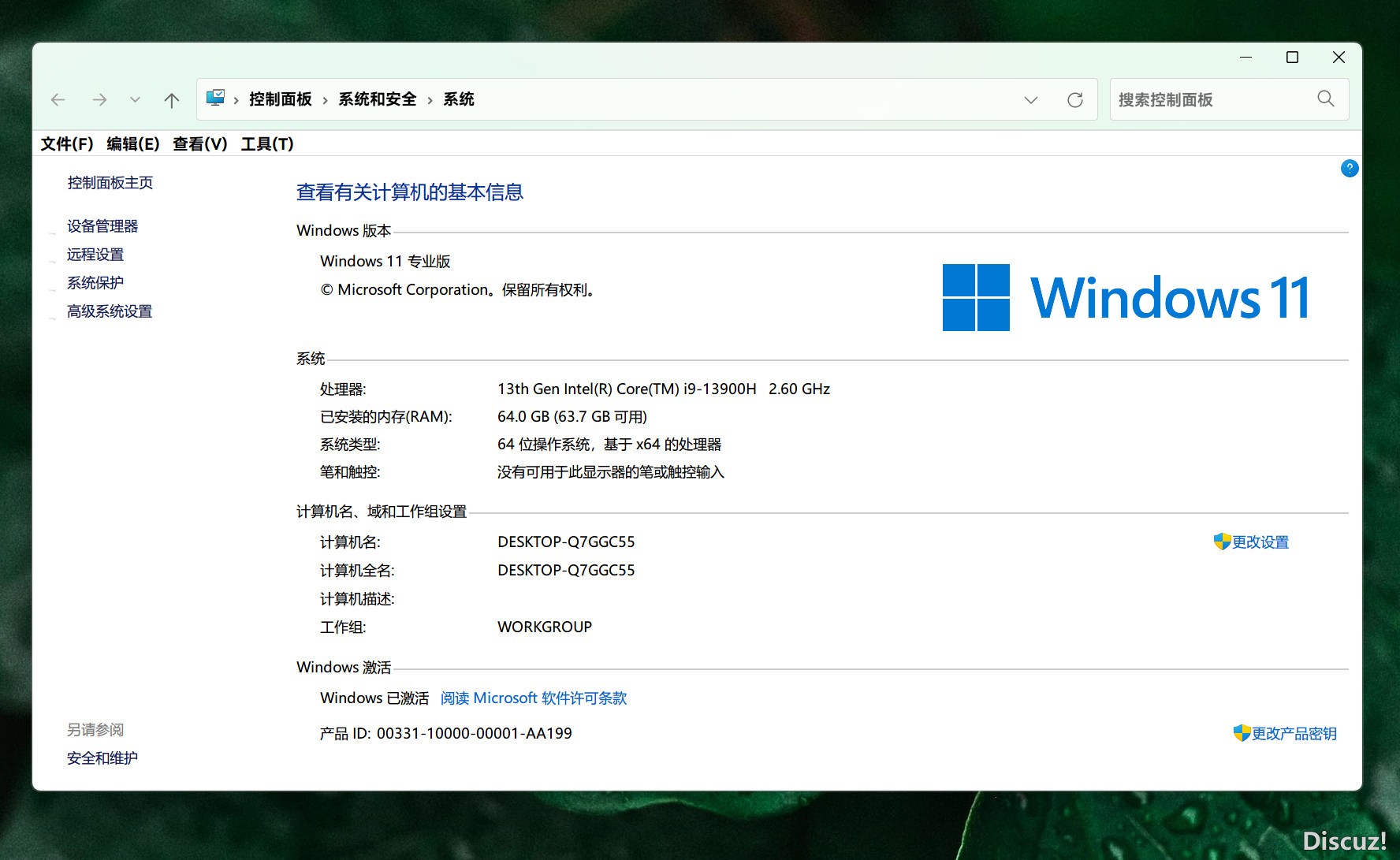Navigate to 控制面板 breadcrumb
Viewport: 1400px width, 860px height.
coord(281,99)
